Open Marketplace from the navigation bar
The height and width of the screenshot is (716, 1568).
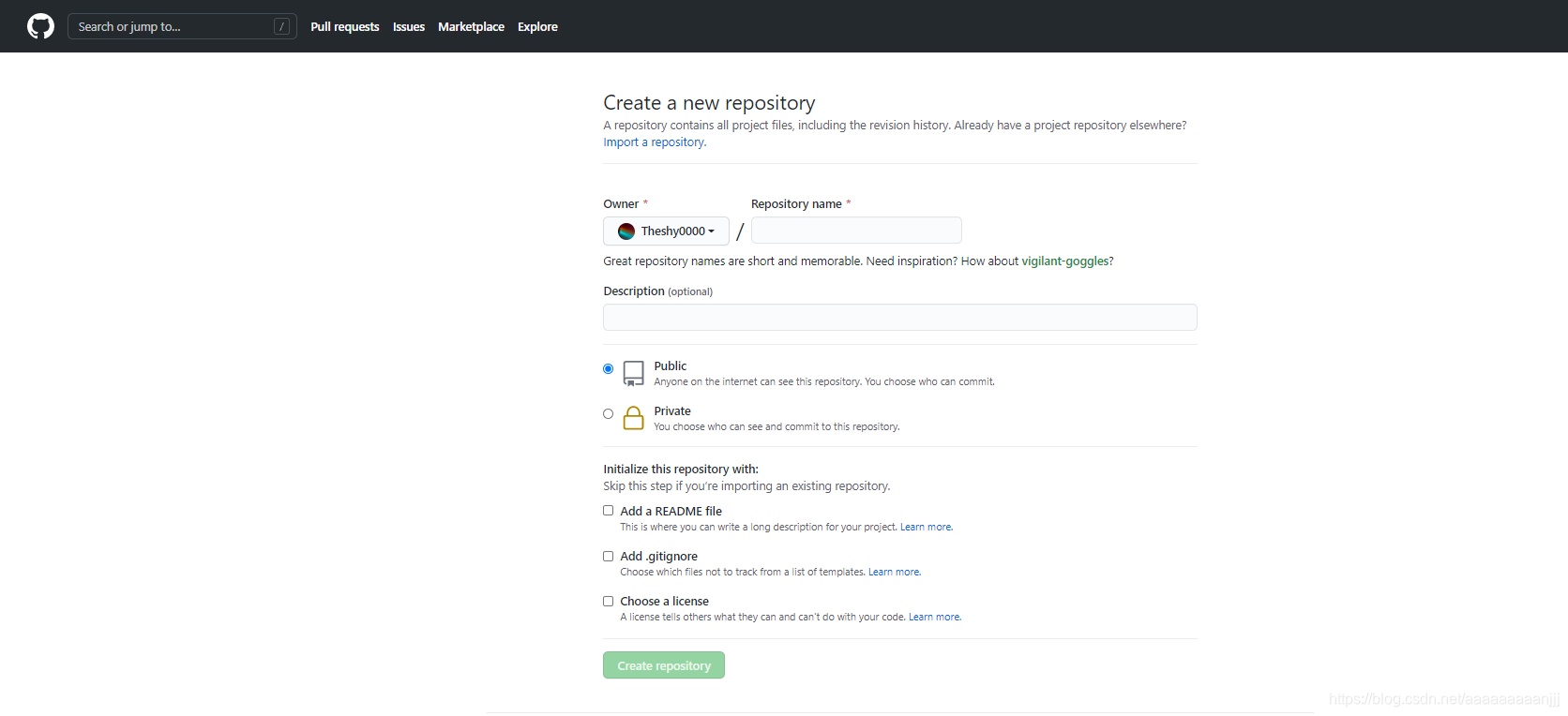(471, 26)
